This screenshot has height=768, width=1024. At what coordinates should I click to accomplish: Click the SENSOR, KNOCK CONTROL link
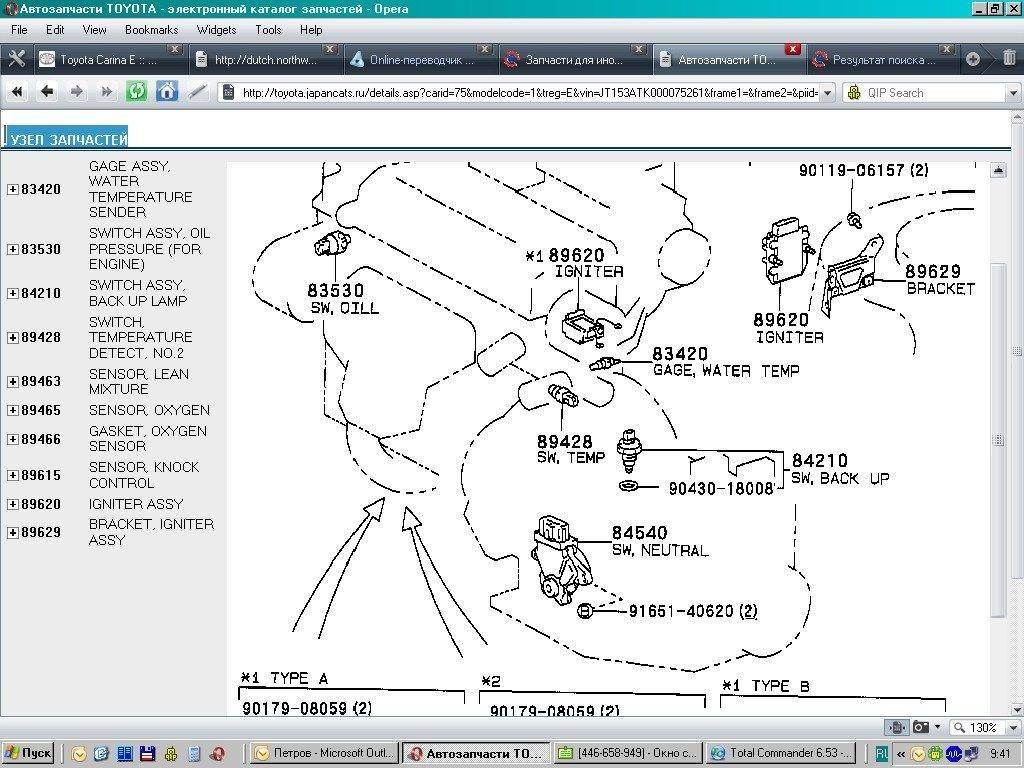143,475
